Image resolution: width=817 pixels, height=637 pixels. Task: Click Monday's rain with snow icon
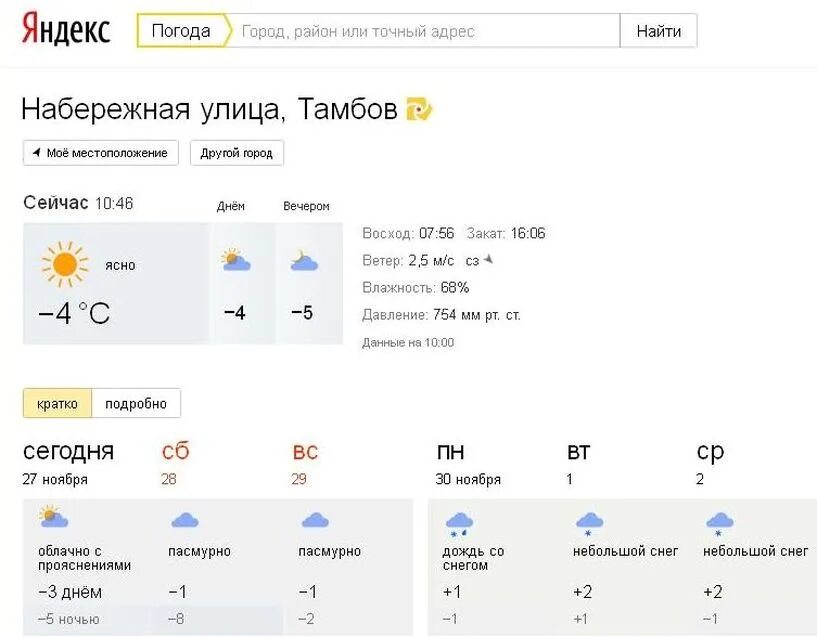(x=459, y=521)
